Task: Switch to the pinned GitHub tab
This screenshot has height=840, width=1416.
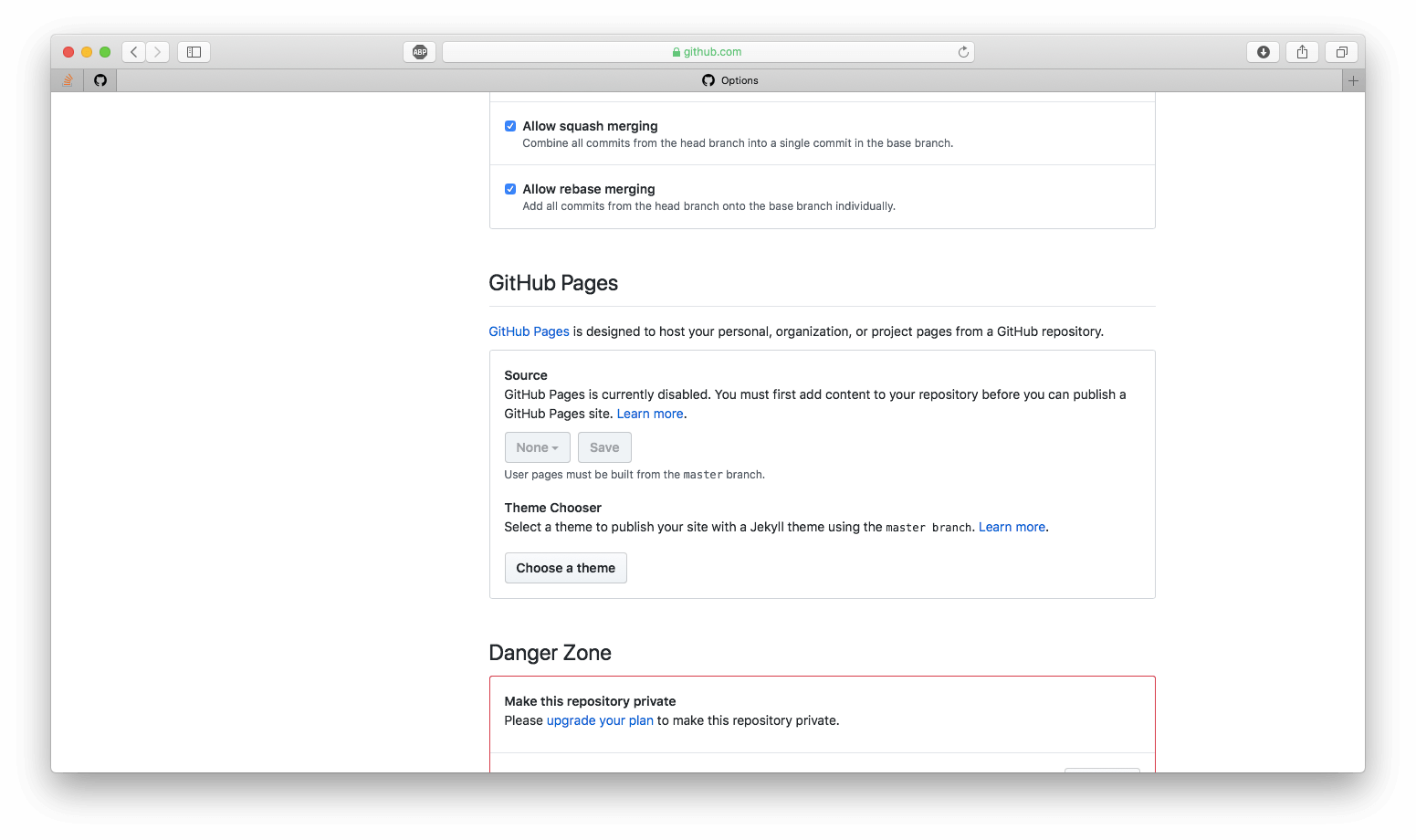Action: tap(100, 80)
